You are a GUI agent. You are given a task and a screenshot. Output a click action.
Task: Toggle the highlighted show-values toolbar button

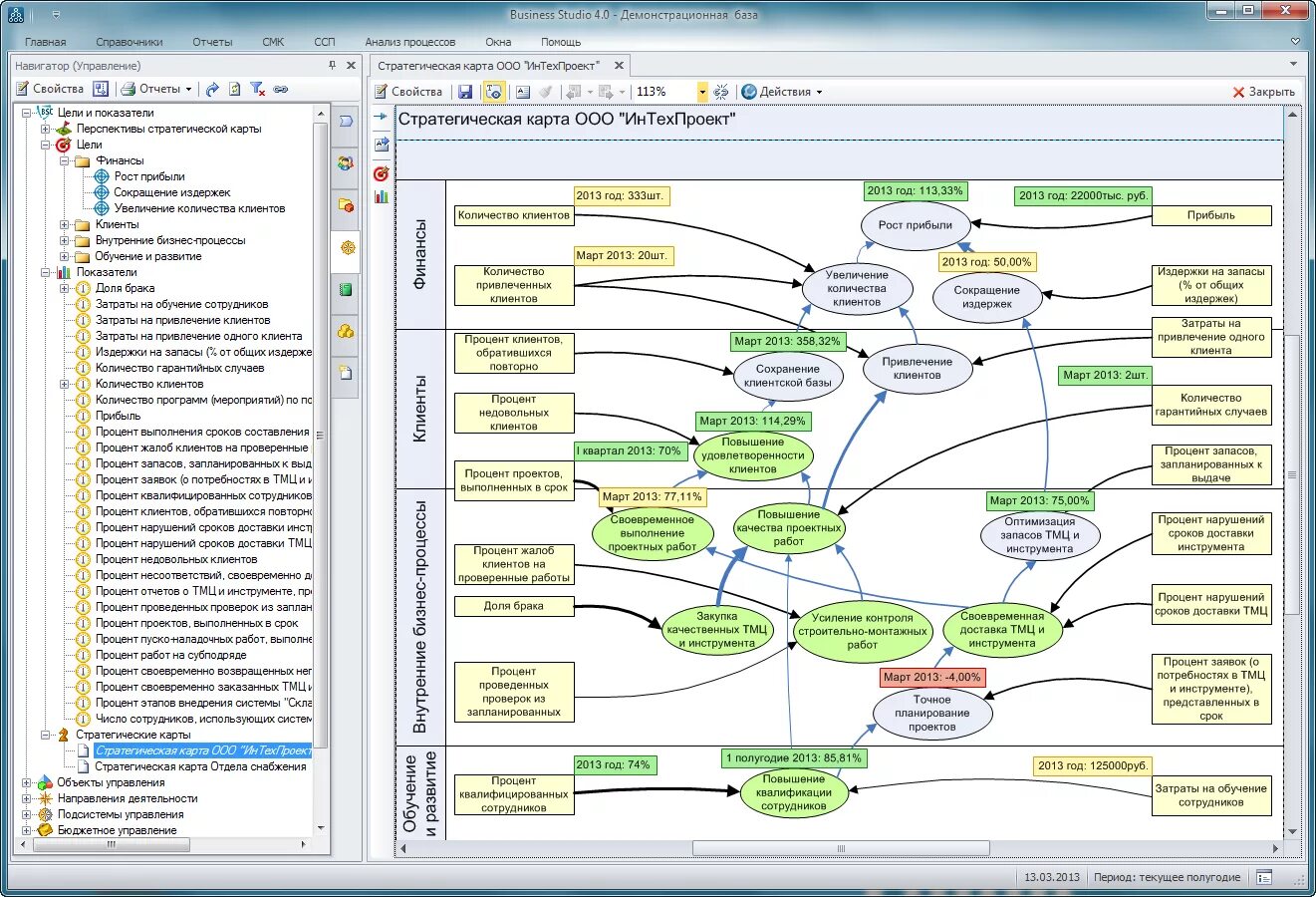click(493, 92)
